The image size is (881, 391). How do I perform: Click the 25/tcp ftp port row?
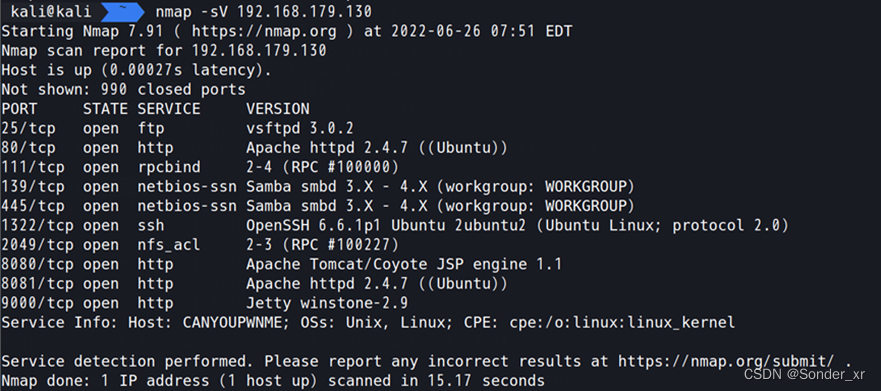178,128
